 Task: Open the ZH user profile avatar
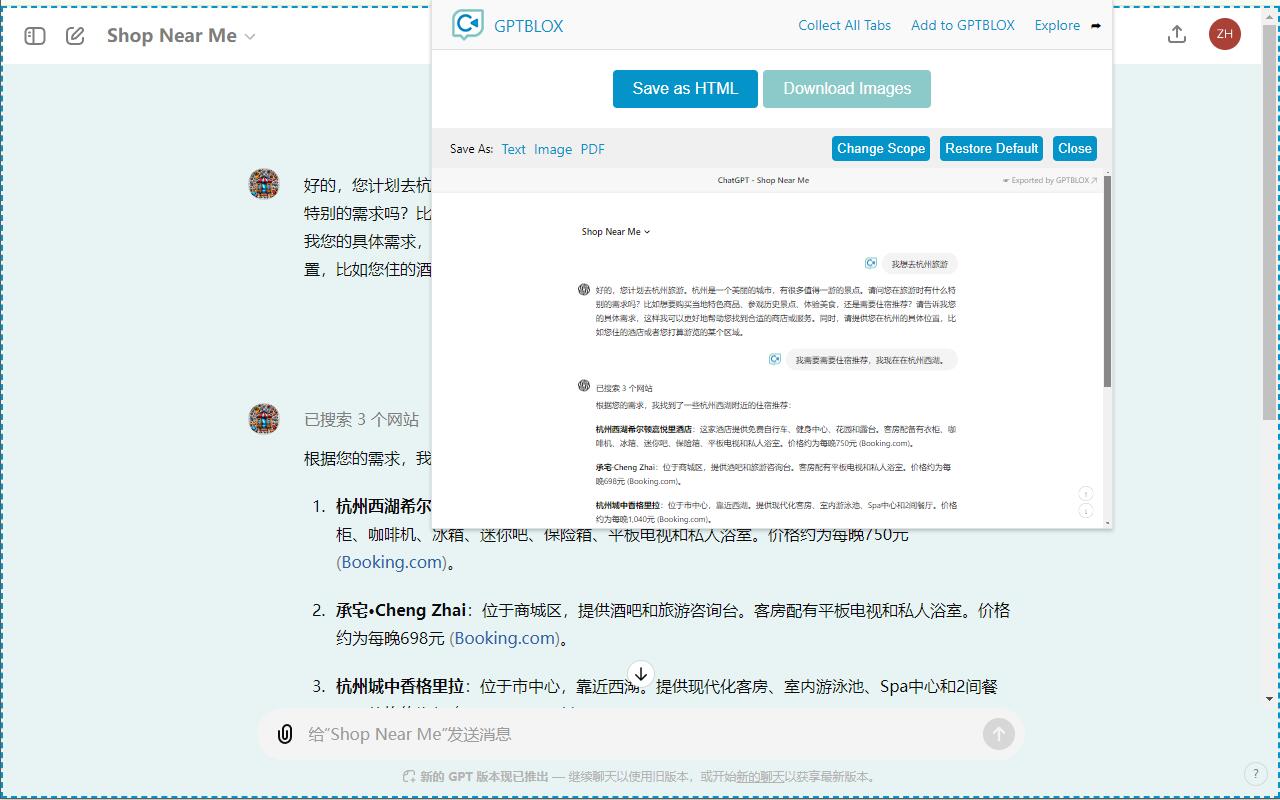click(1224, 34)
